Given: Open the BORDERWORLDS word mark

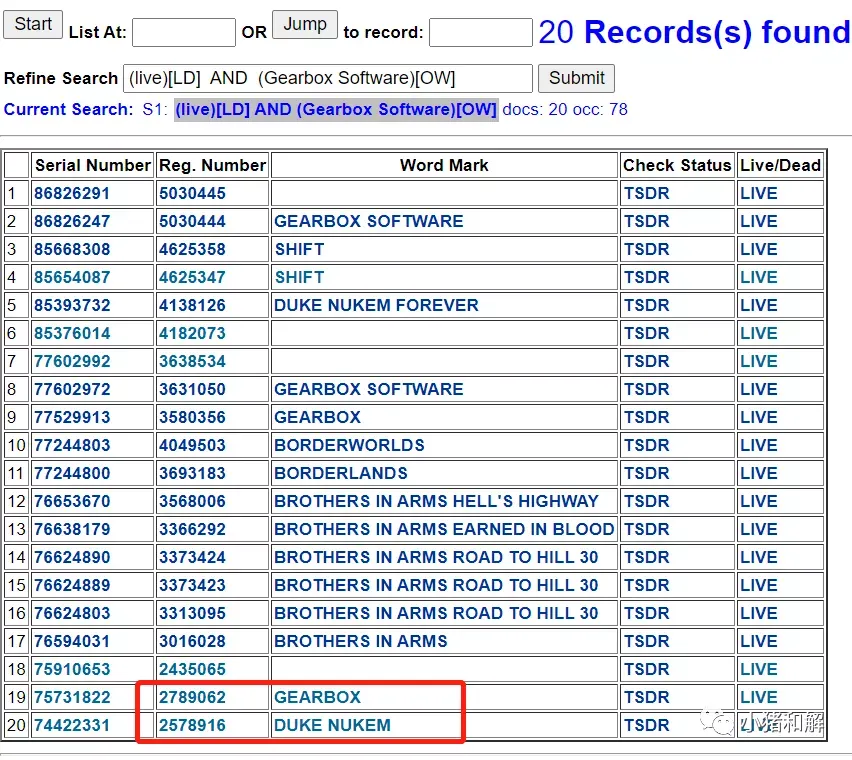Looking at the screenshot, I should coord(349,445).
